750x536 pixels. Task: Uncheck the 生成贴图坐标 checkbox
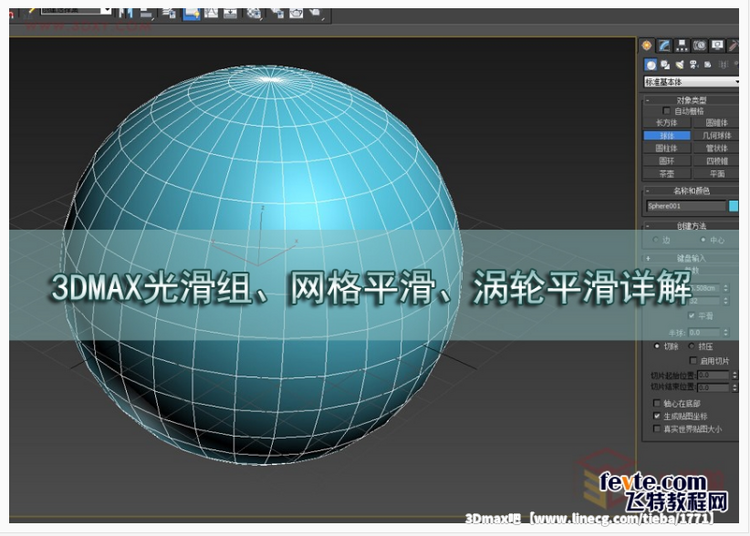coord(657,416)
